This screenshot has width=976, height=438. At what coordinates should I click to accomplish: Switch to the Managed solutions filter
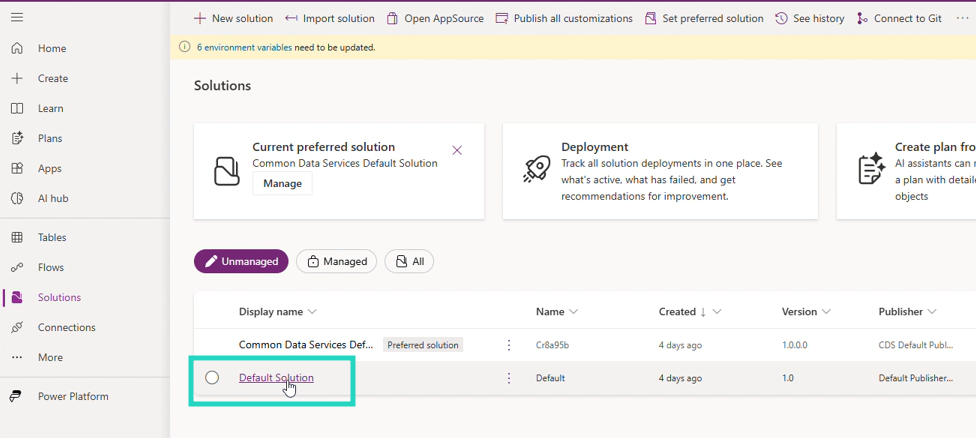[x=336, y=261]
